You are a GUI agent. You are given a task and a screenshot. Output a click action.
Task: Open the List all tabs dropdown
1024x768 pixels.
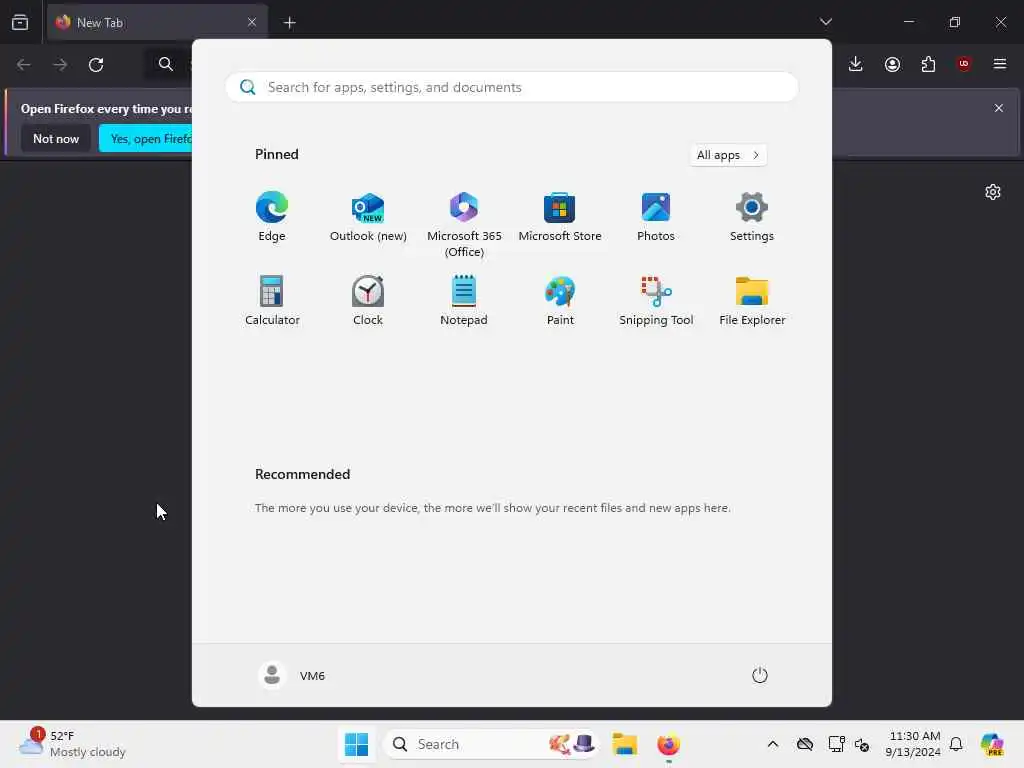pos(825,22)
